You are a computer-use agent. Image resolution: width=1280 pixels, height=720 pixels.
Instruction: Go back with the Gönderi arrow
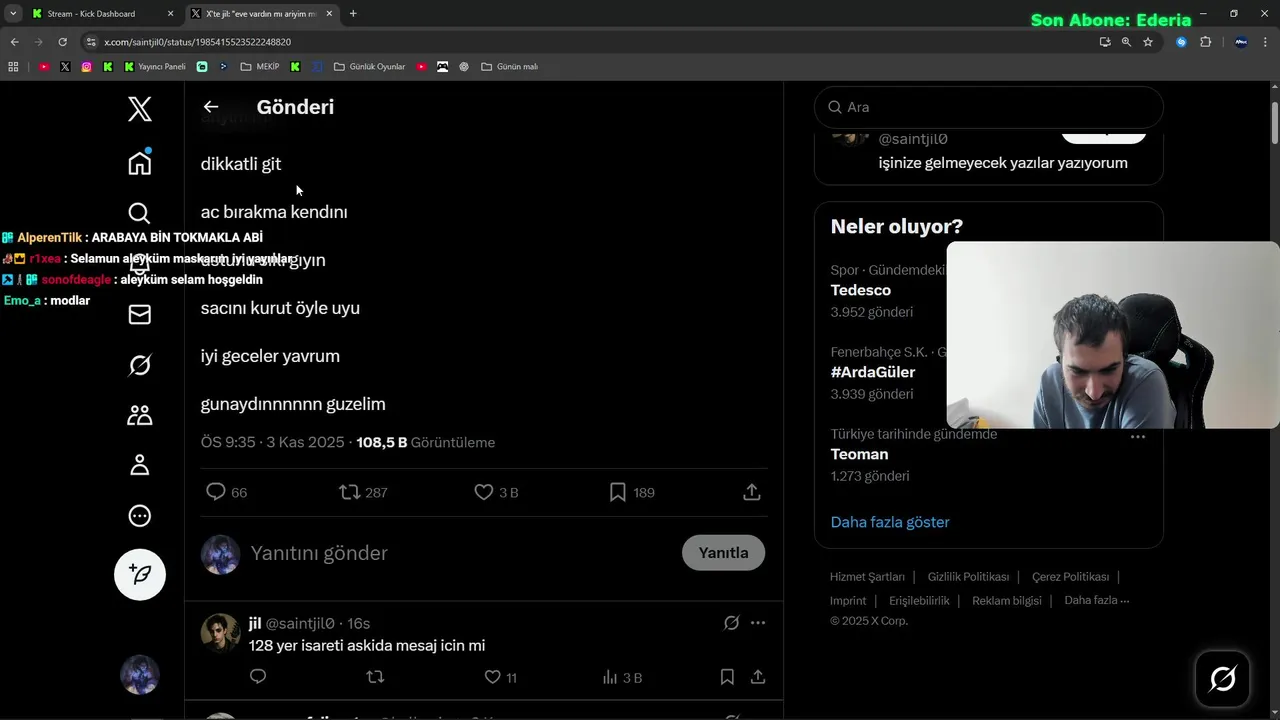(x=211, y=107)
